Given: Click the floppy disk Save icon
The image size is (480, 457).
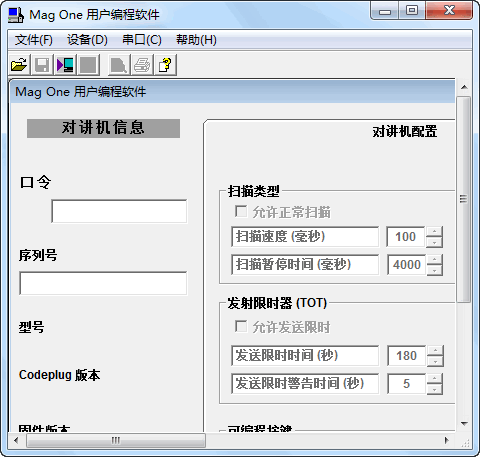Looking at the screenshot, I should 42,65.
